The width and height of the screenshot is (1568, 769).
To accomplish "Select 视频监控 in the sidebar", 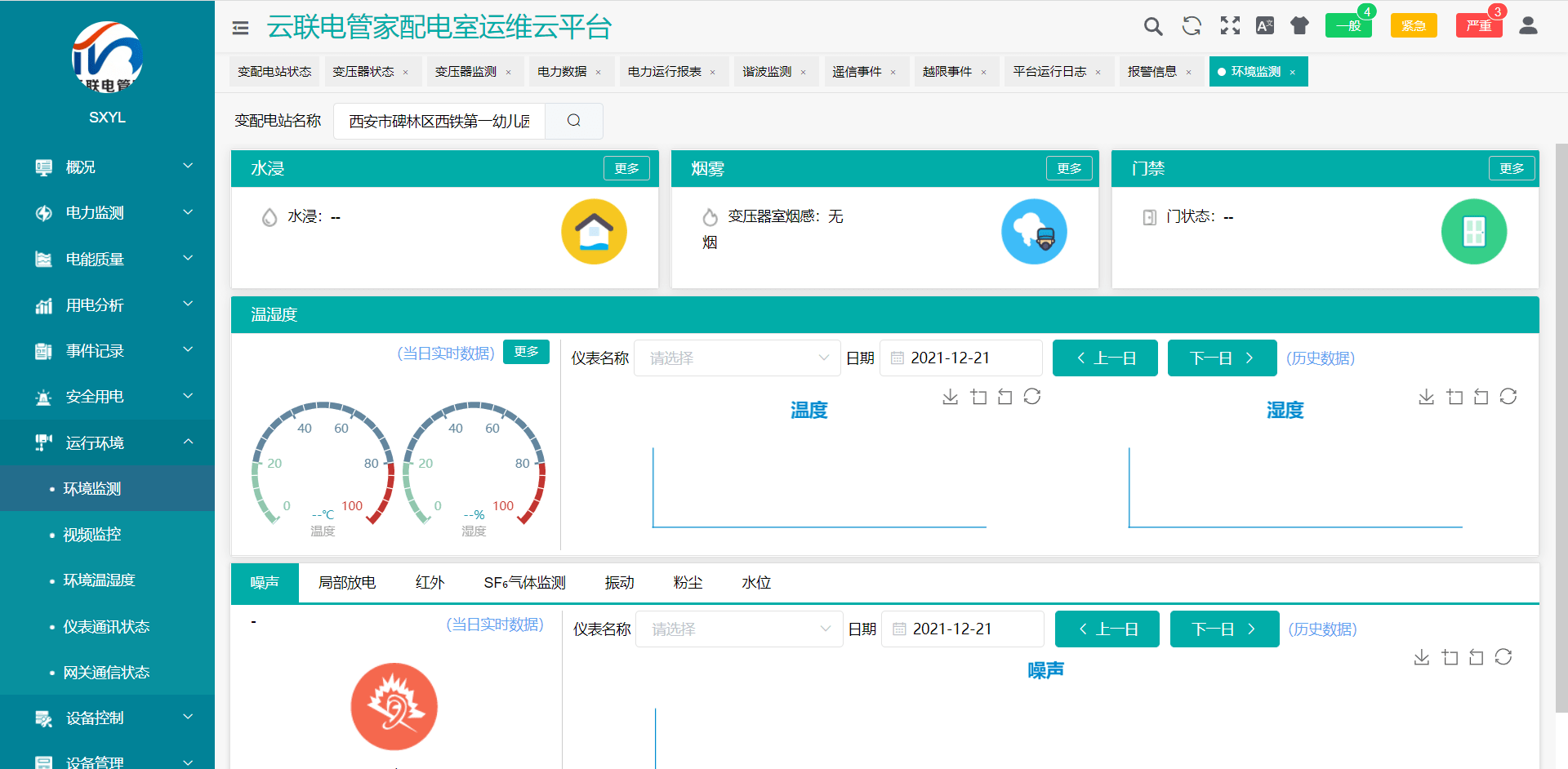I will (x=92, y=535).
